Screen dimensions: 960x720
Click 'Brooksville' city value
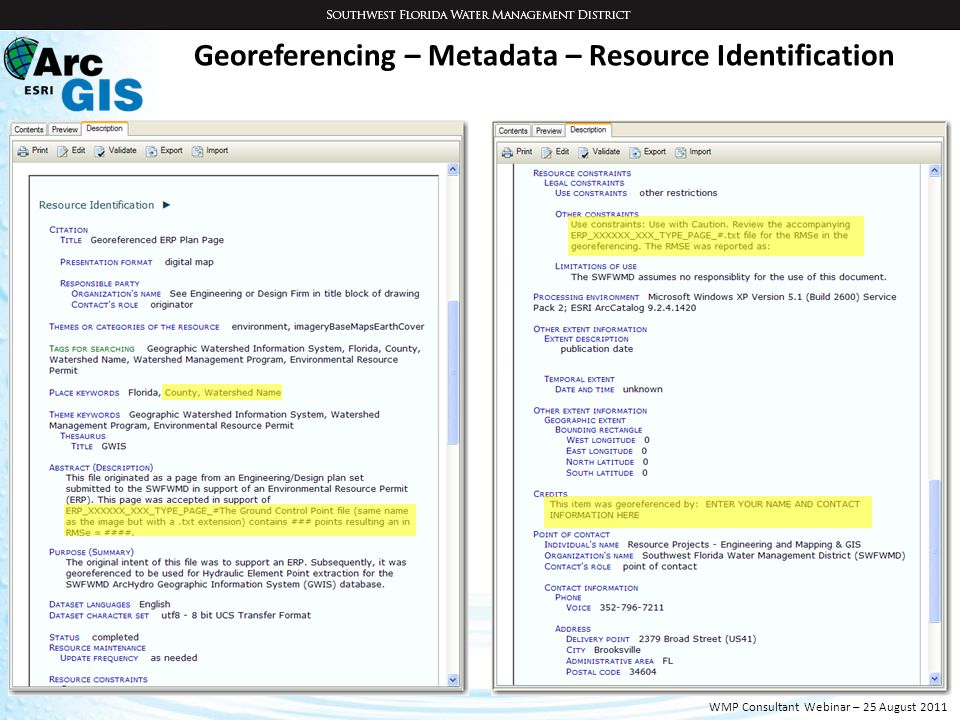tap(617, 650)
